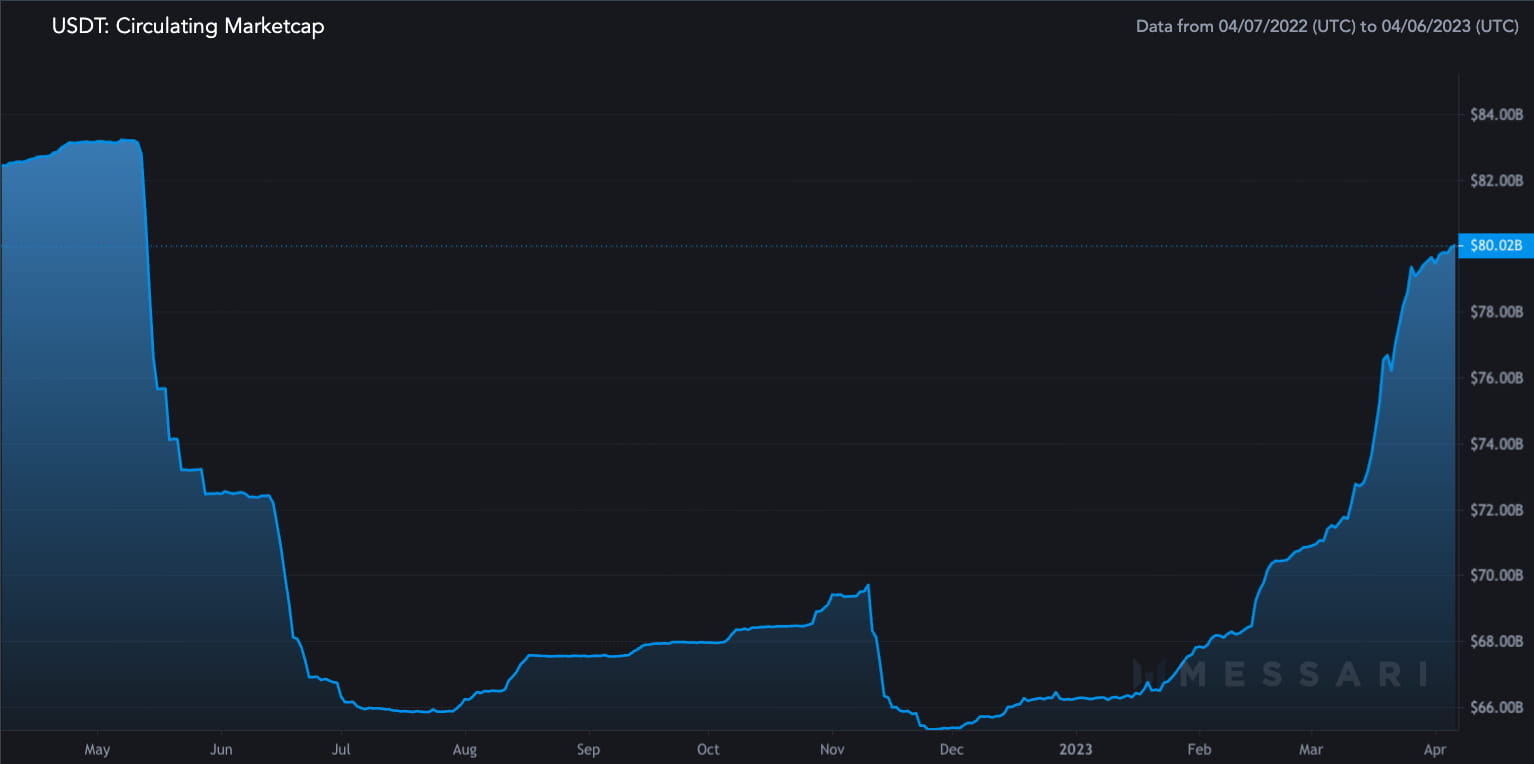
Task: Select the $82.00B axis label
Action: click(1496, 181)
